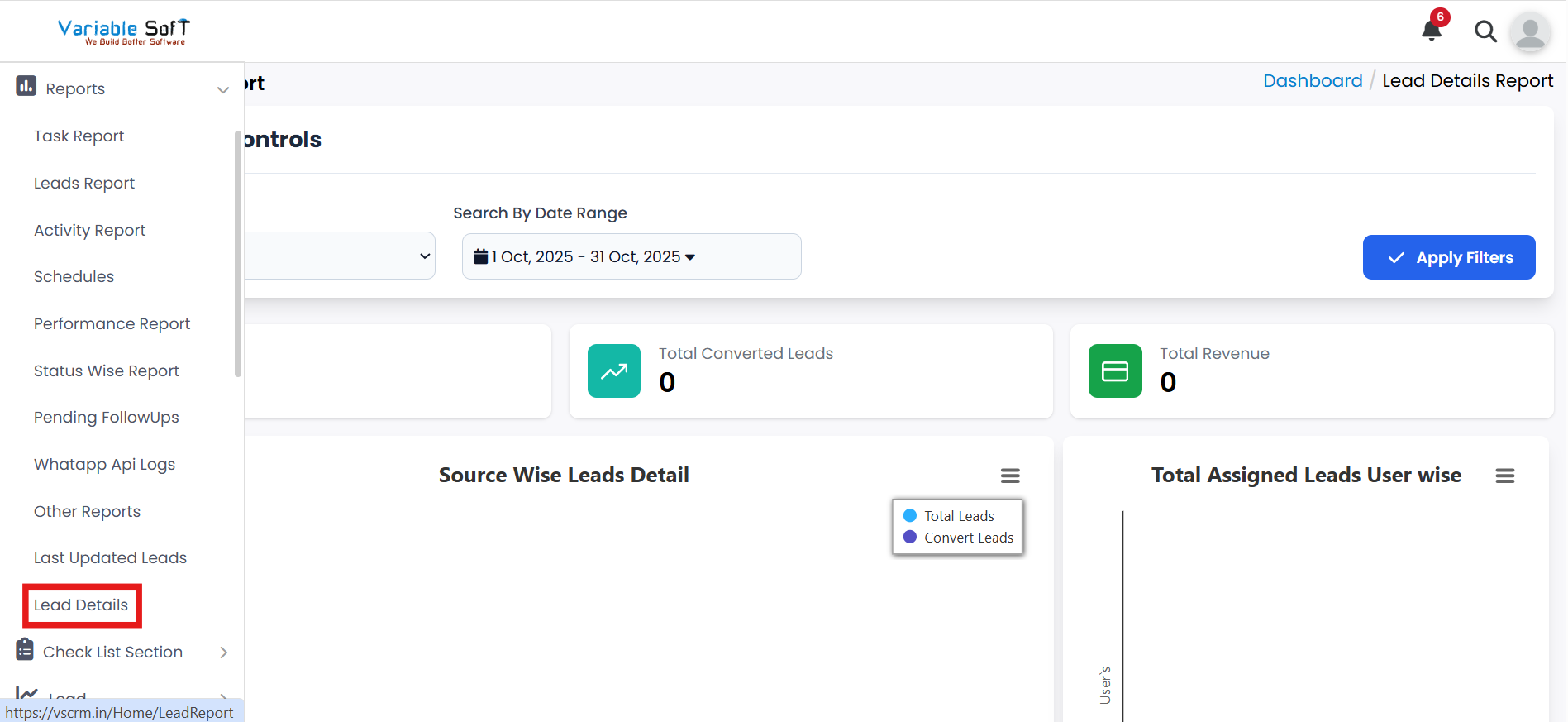1568x722 pixels.
Task: Click the Reports bar chart icon
Action: tap(26, 86)
